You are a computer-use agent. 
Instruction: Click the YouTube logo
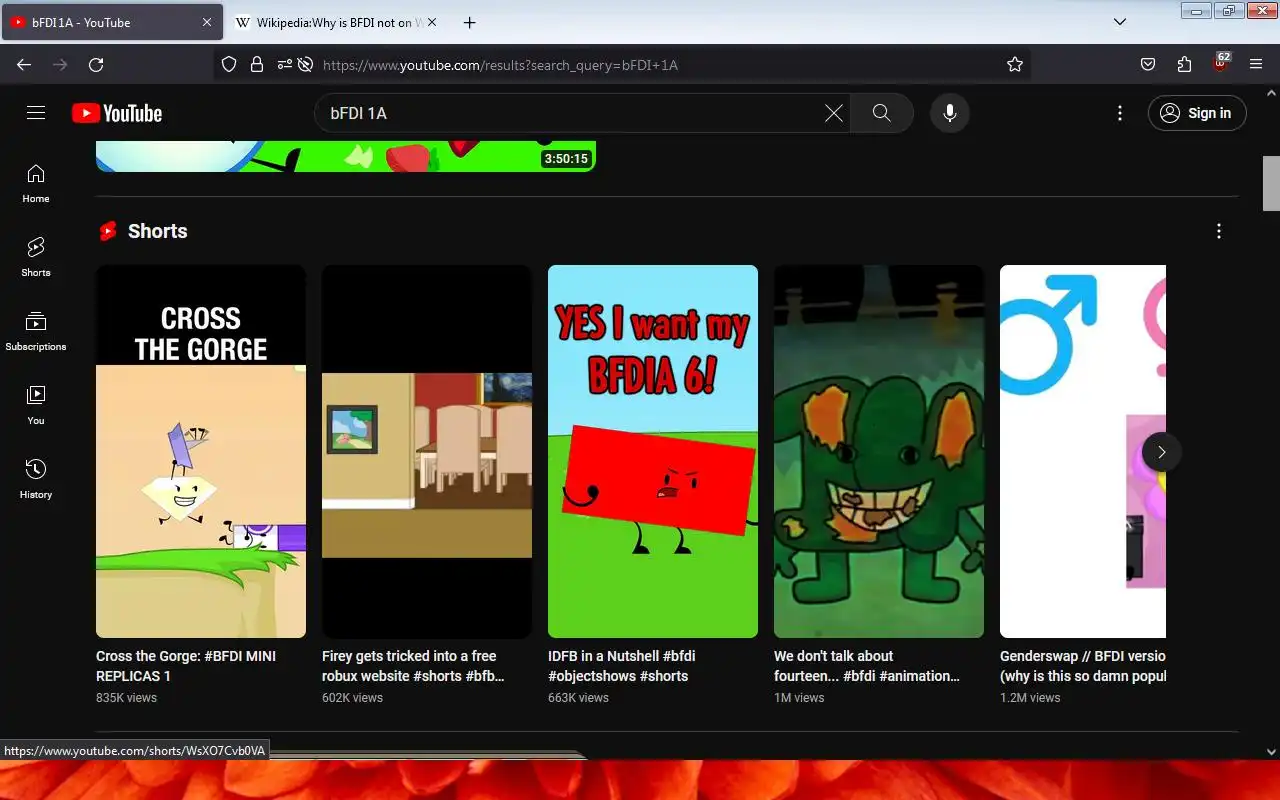[117, 113]
